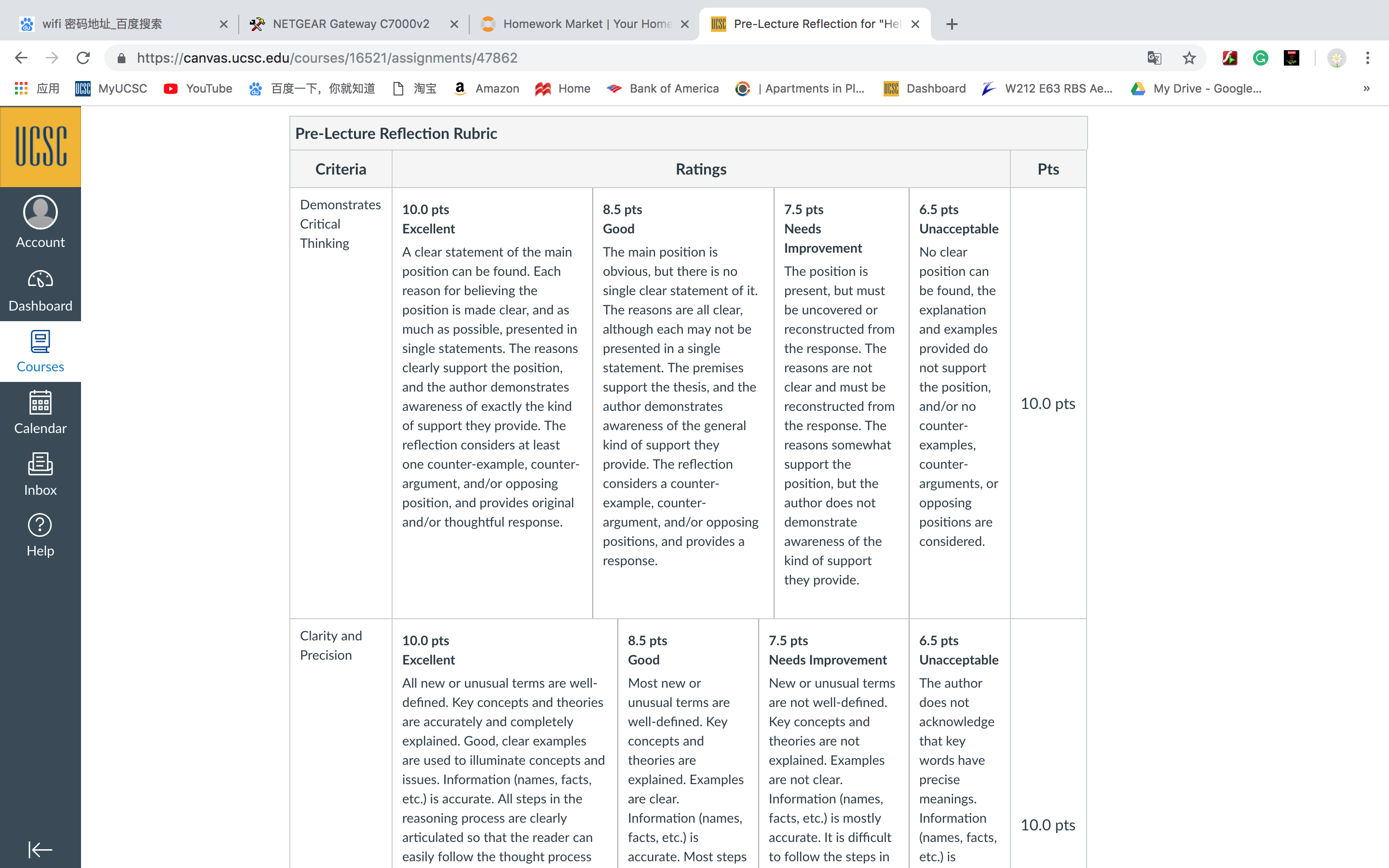Expand the hidden bookmarks chevron

click(1367, 88)
